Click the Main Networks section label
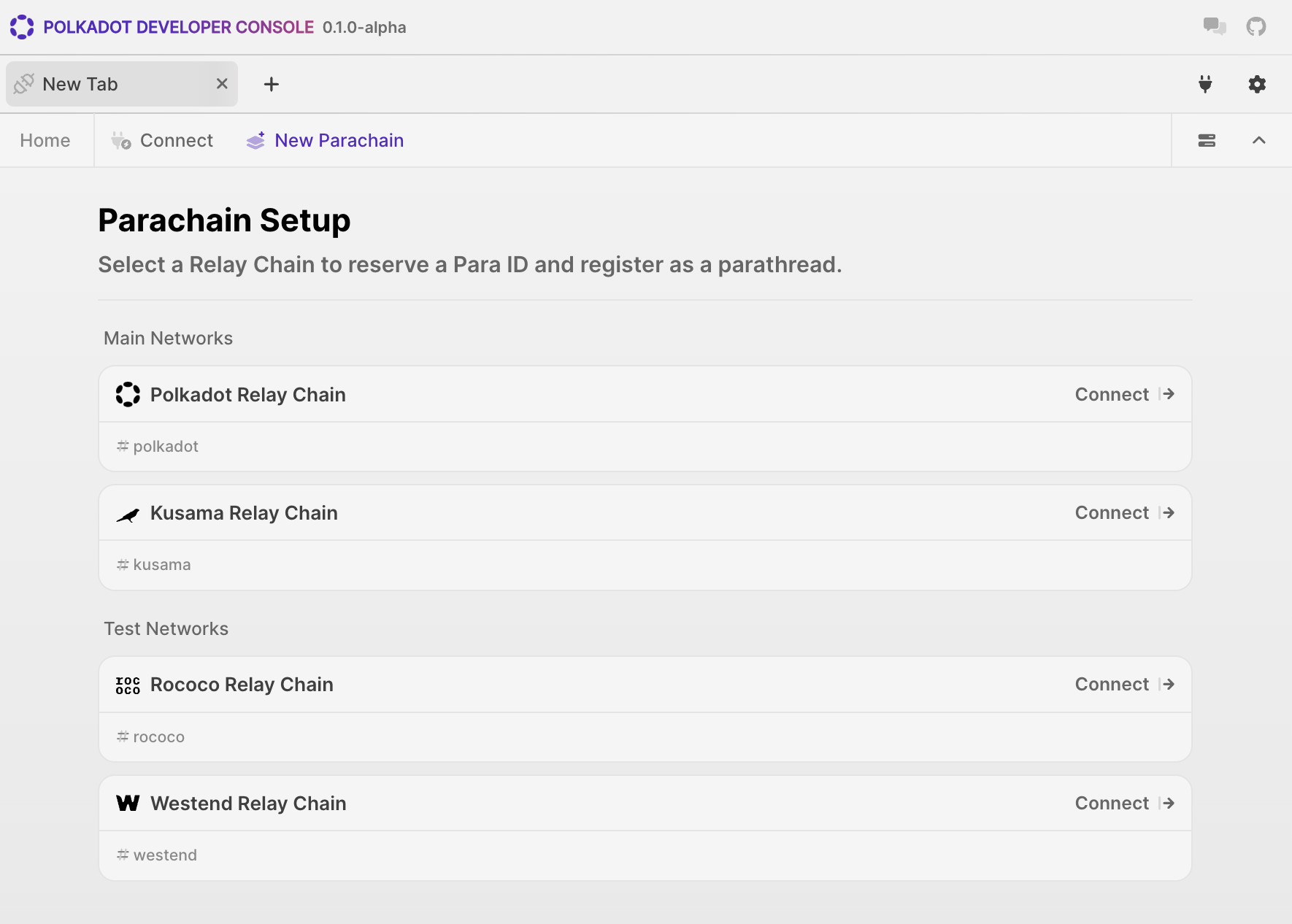 (169, 338)
